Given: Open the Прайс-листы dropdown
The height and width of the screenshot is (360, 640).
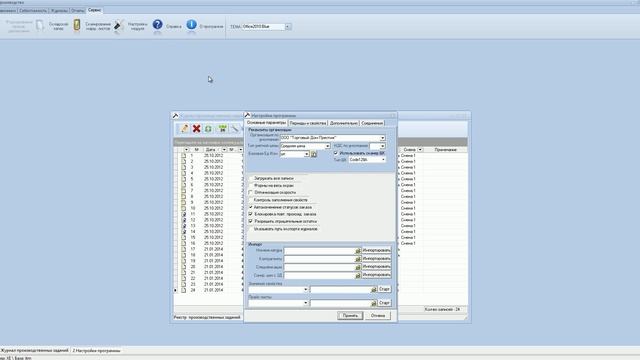Looking at the screenshot, I should pyautogui.click(x=305, y=303).
